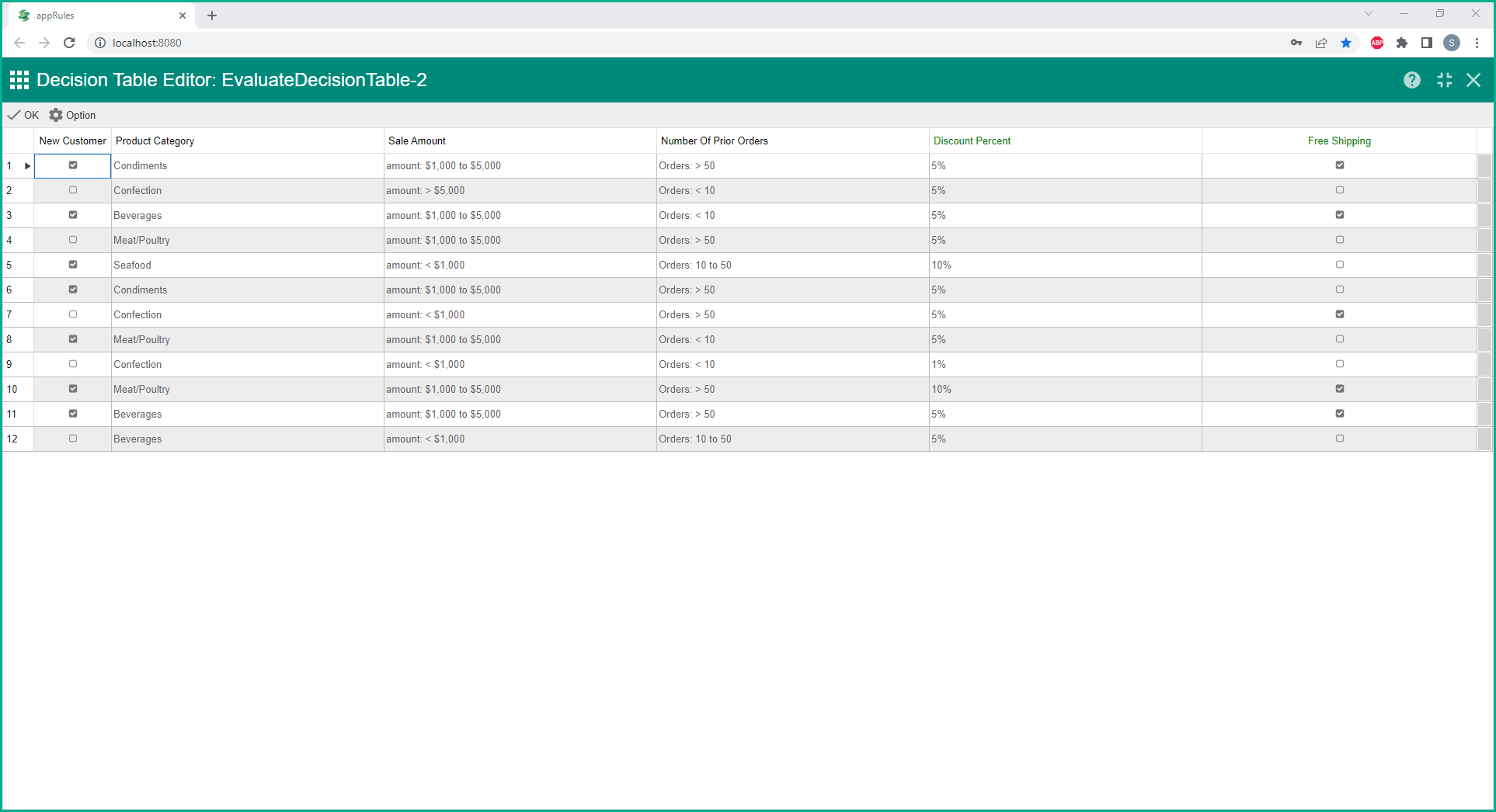Check New Customer in row 2 Confection
Viewport: 1496px width, 812px height.
(x=73, y=190)
